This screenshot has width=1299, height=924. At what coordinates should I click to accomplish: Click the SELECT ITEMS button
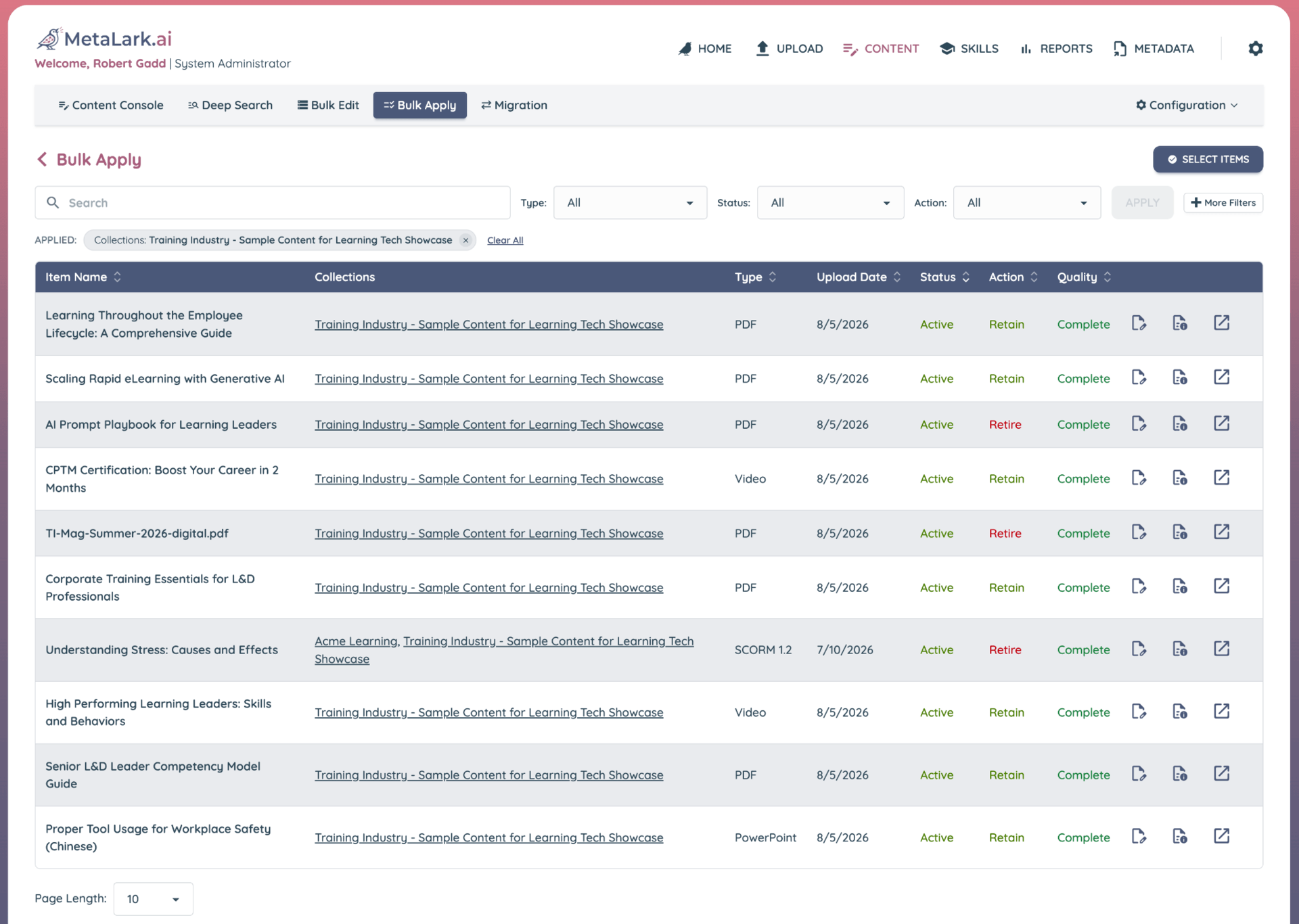click(1208, 160)
